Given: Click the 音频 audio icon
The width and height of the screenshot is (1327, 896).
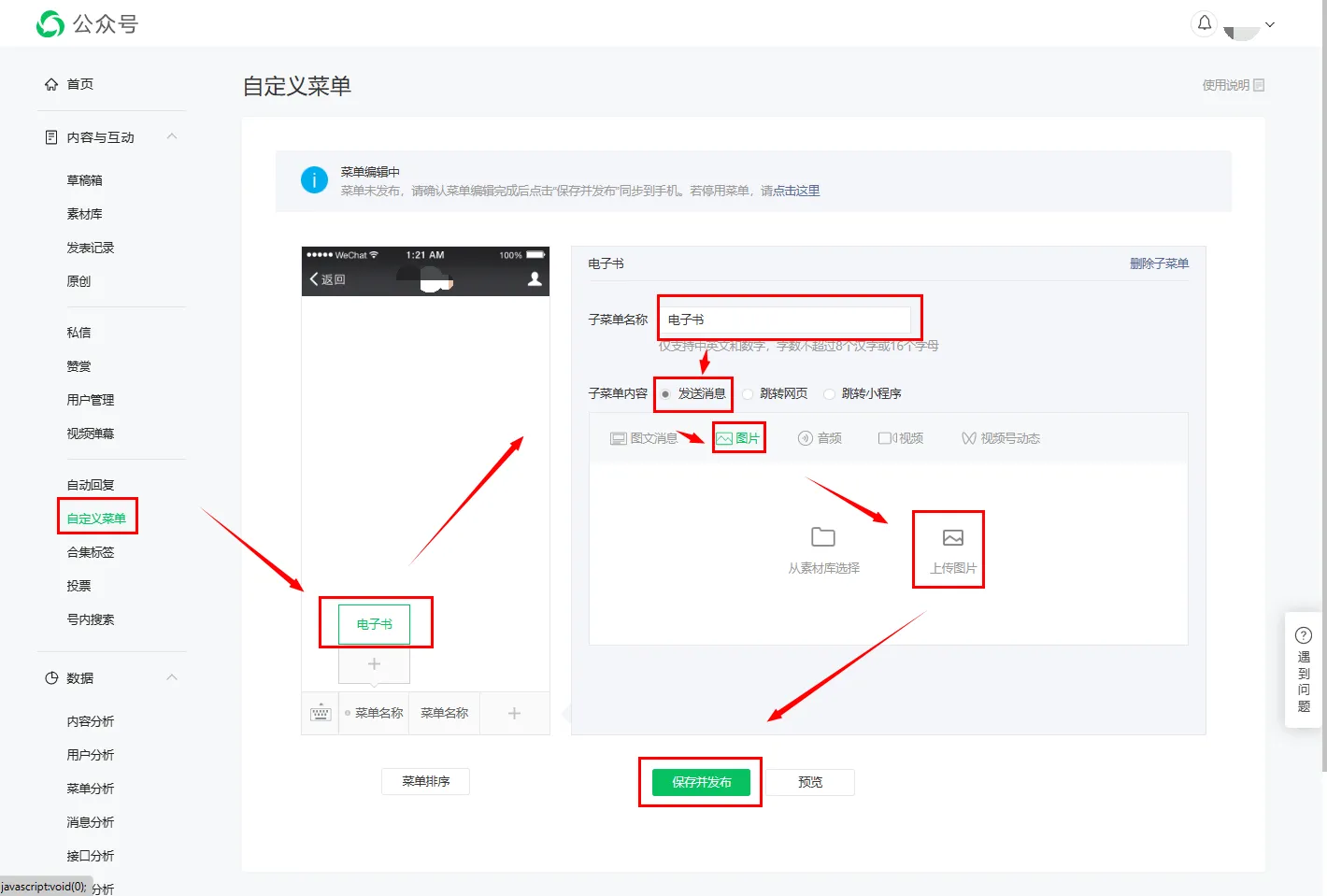Looking at the screenshot, I should 806,438.
